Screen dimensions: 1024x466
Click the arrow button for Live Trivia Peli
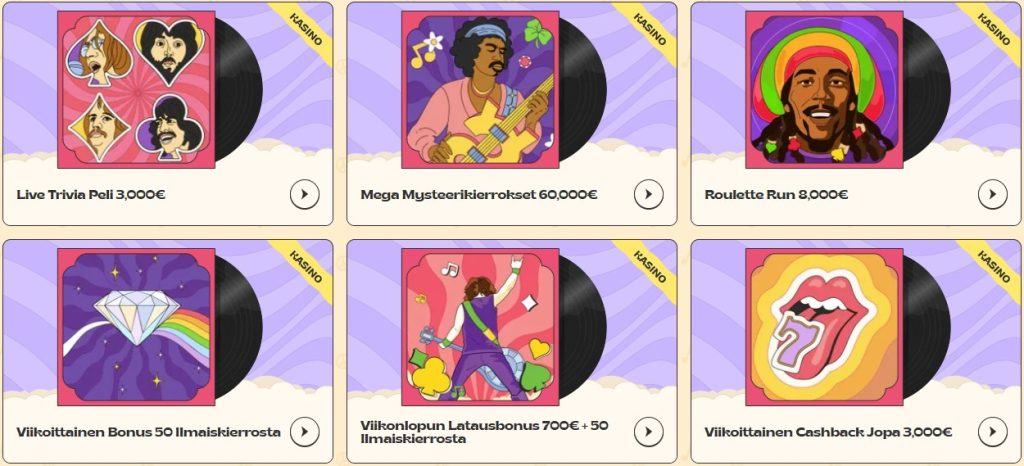[x=304, y=194]
